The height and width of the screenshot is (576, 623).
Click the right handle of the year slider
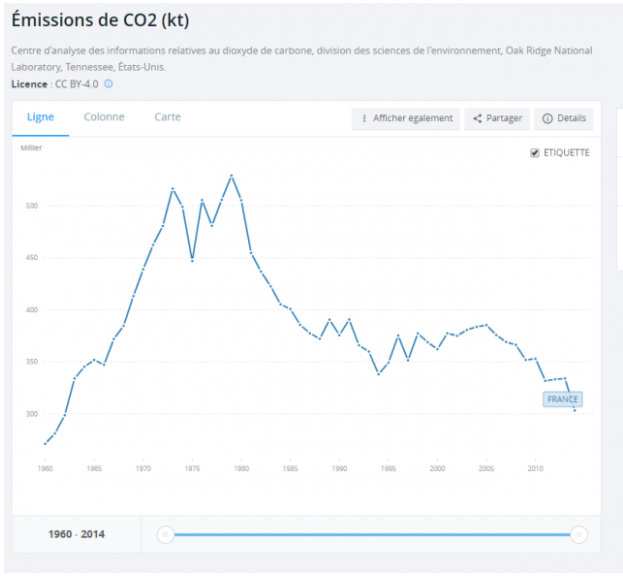click(578, 535)
